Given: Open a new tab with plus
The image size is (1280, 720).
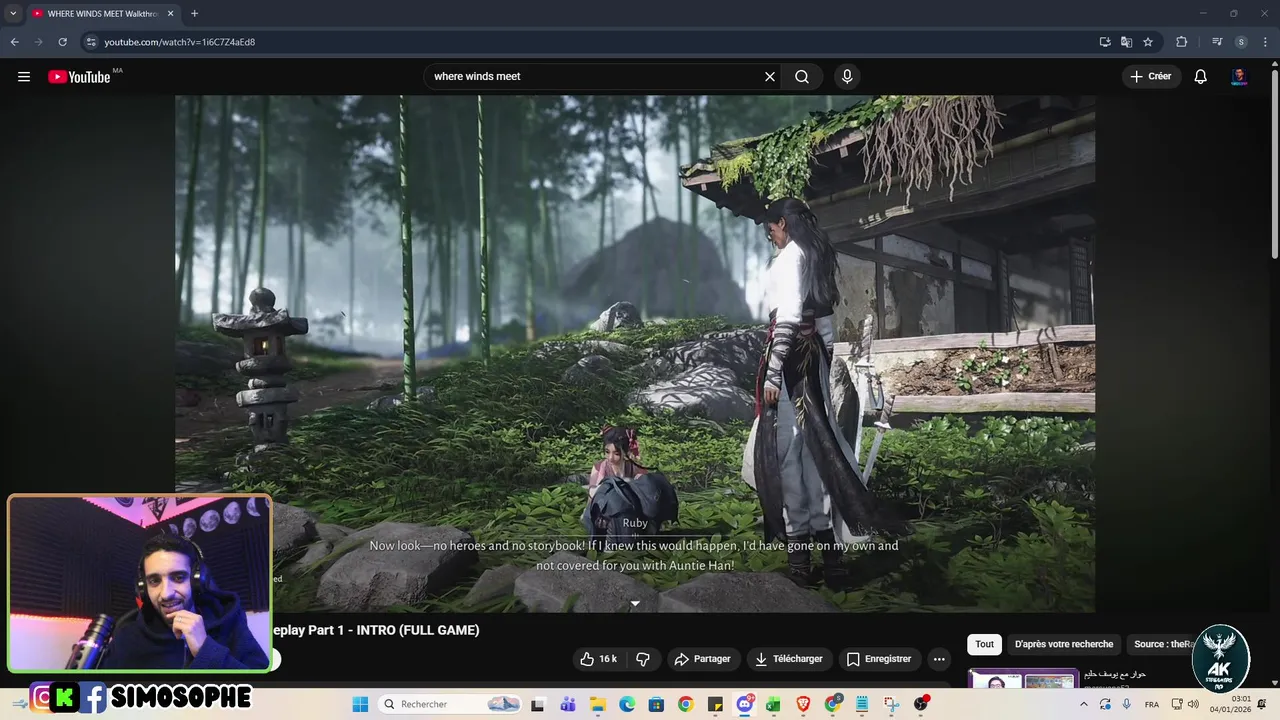Looking at the screenshot, I should tap(194, 14).
